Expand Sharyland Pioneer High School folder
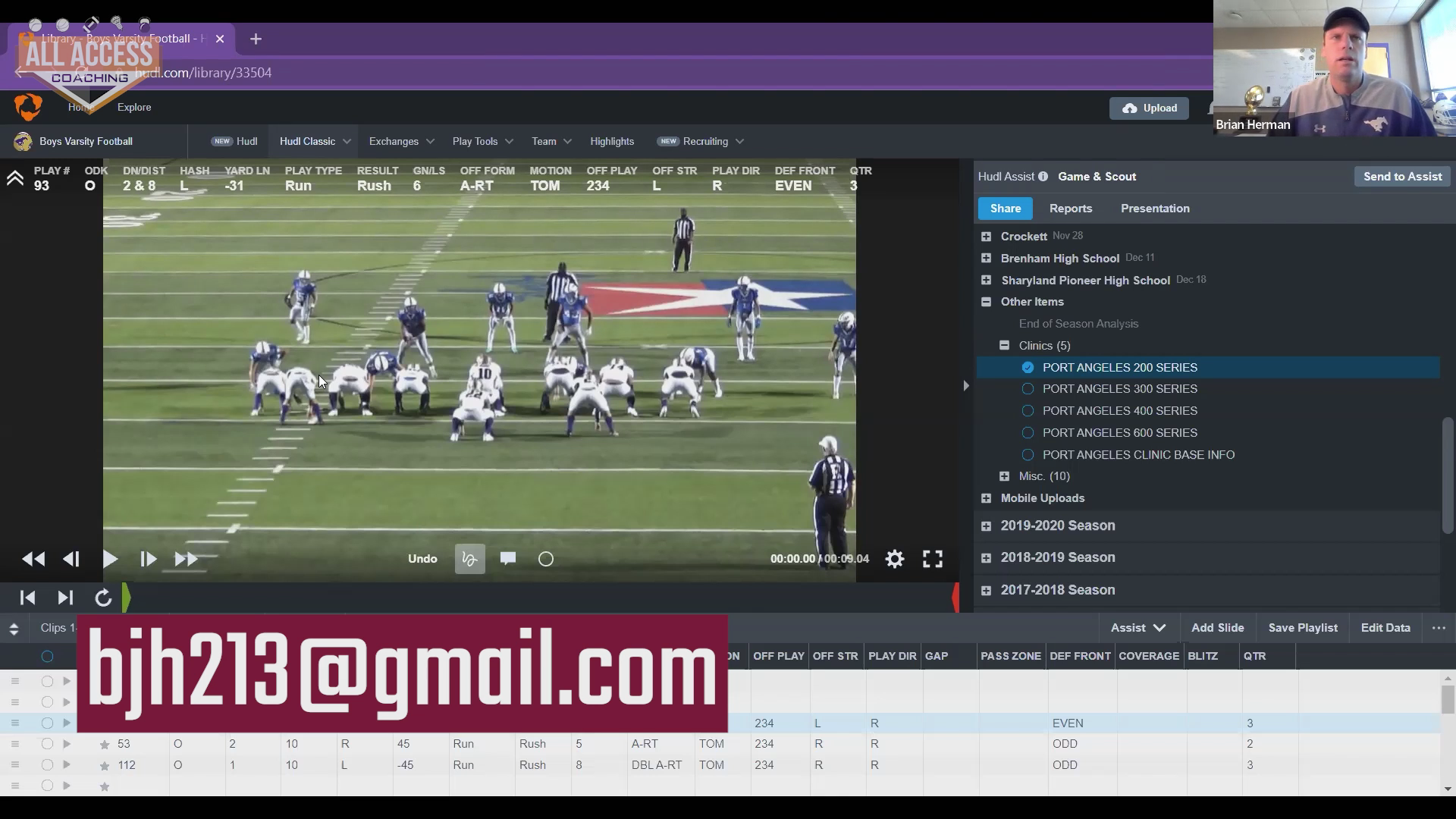 pos(986,281)
